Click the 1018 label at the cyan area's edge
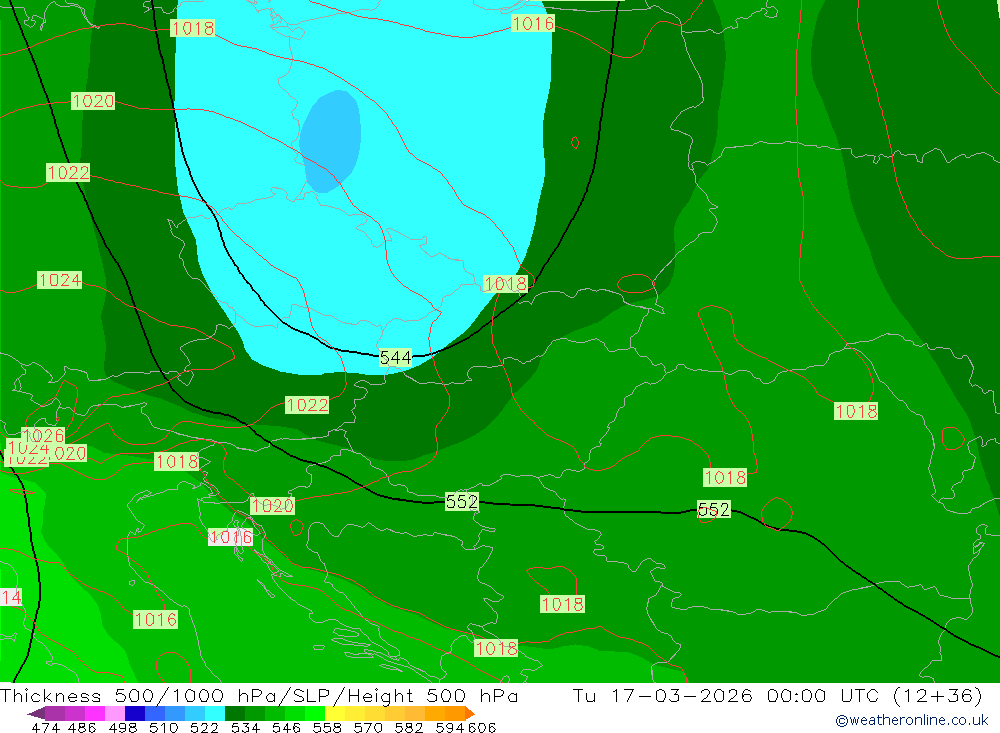The height and width of the screenshot is (733, 1000). pos(506,283)
